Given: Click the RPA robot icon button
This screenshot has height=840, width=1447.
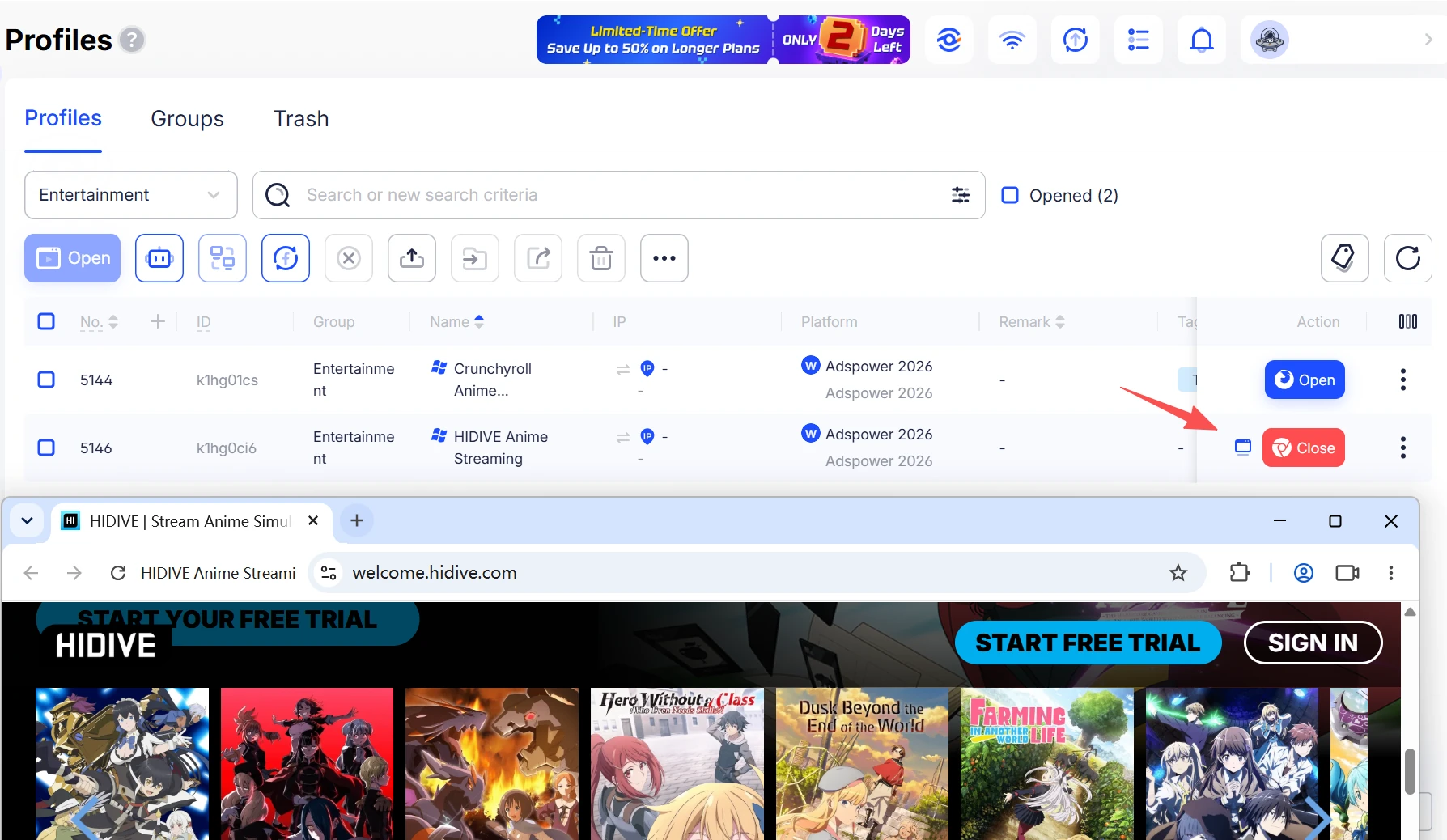Looking at the screenshot, I should 159,258.
